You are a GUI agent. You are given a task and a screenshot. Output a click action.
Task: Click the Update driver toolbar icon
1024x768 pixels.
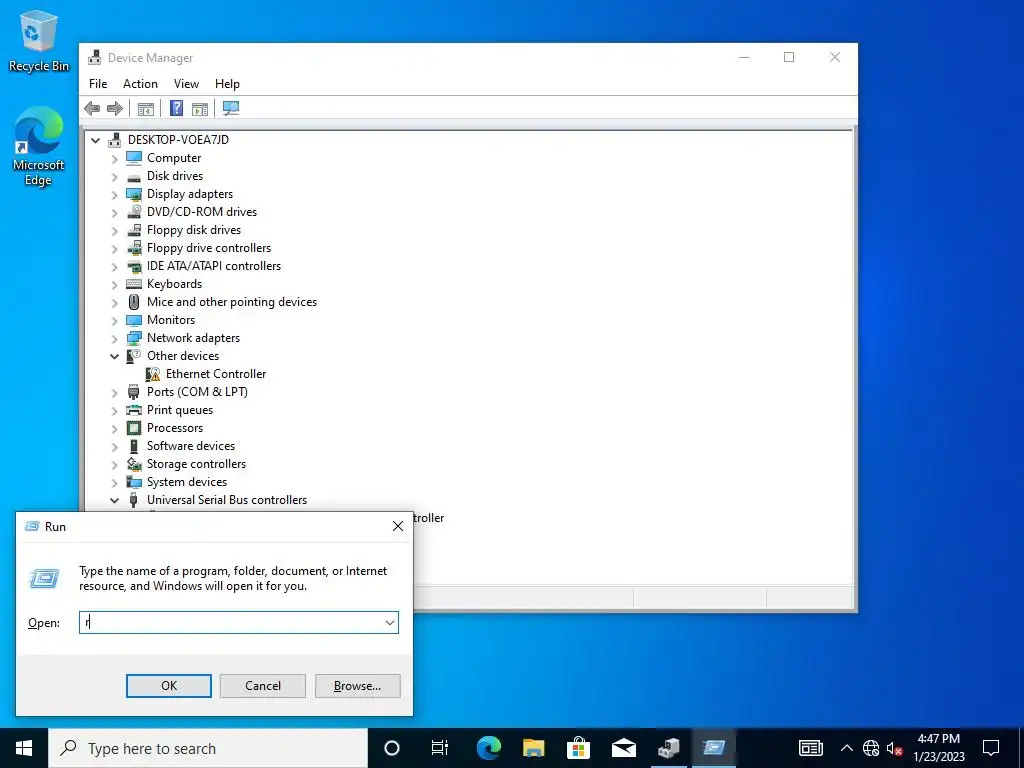tap(200, 108)
